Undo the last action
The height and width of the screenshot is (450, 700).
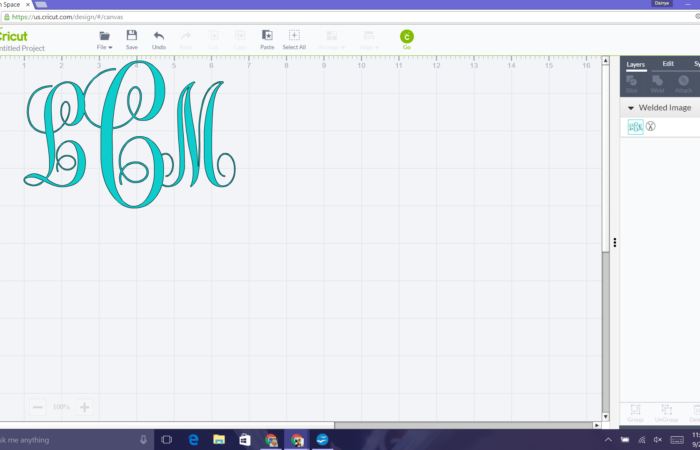(x=159, y=40)
